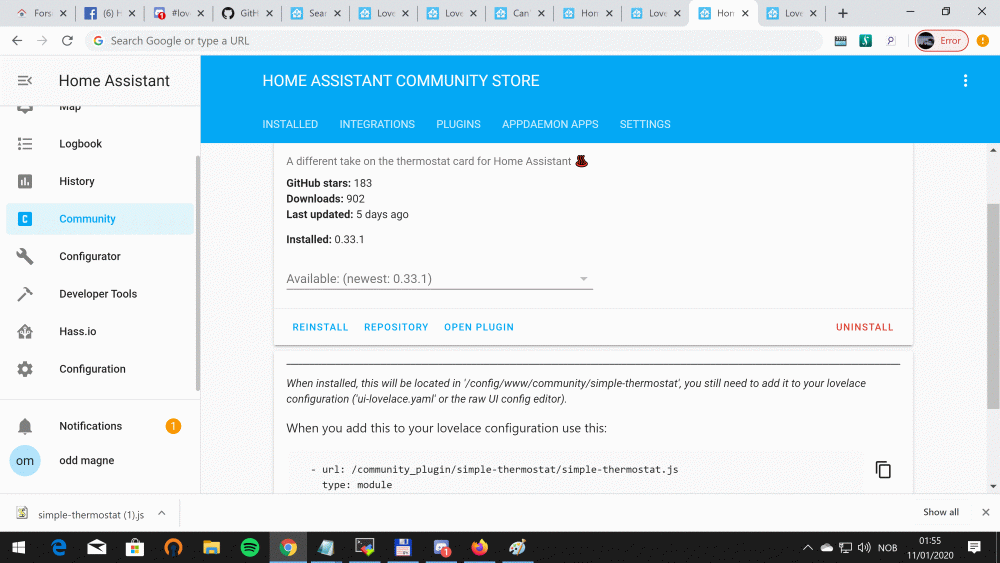Click the address bar search field
The height and width of the screenshot is (563, 1000).
(x=454, y=41)
